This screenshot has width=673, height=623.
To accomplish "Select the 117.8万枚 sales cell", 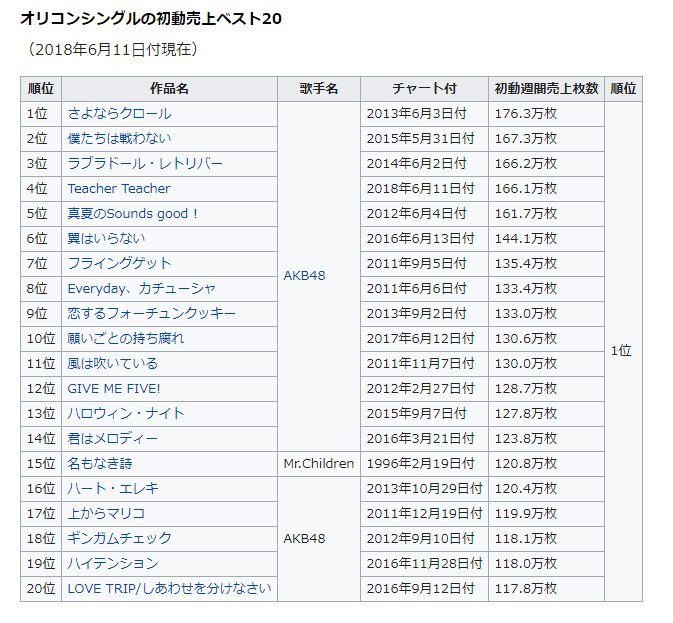I will click(x=546, y=588).
